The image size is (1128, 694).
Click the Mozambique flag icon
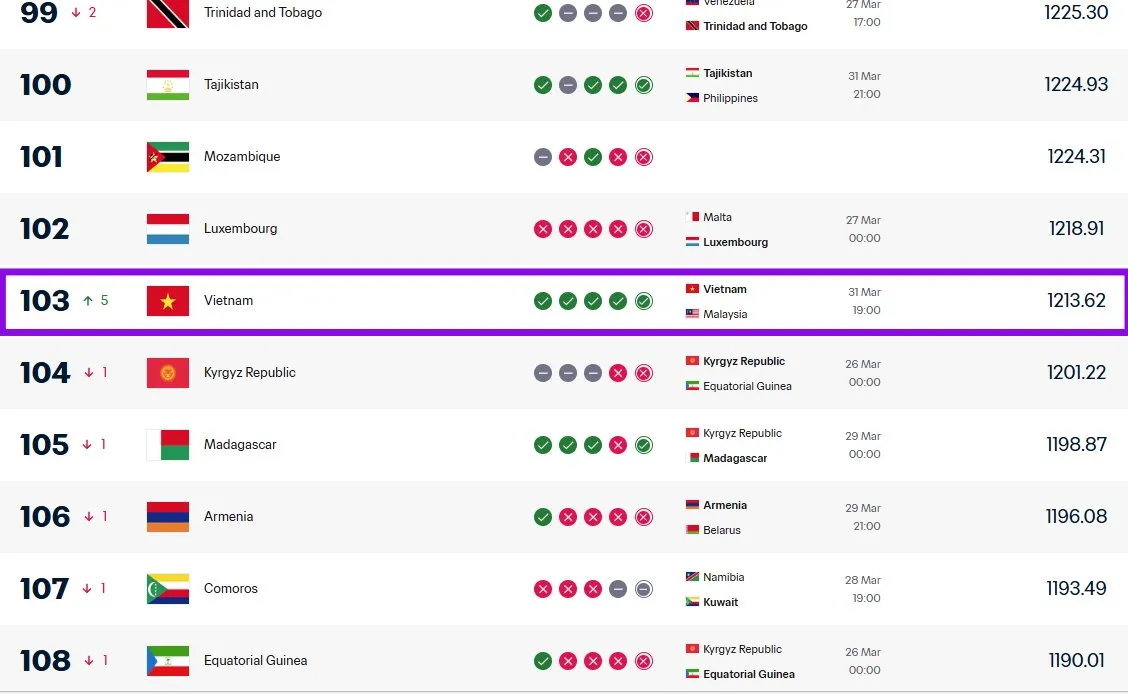(167, 157)
